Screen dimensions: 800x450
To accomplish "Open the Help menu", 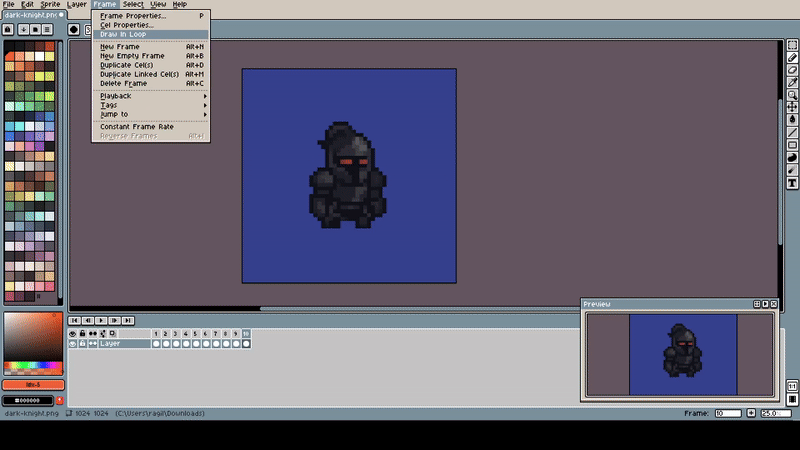I will [180, 4].
